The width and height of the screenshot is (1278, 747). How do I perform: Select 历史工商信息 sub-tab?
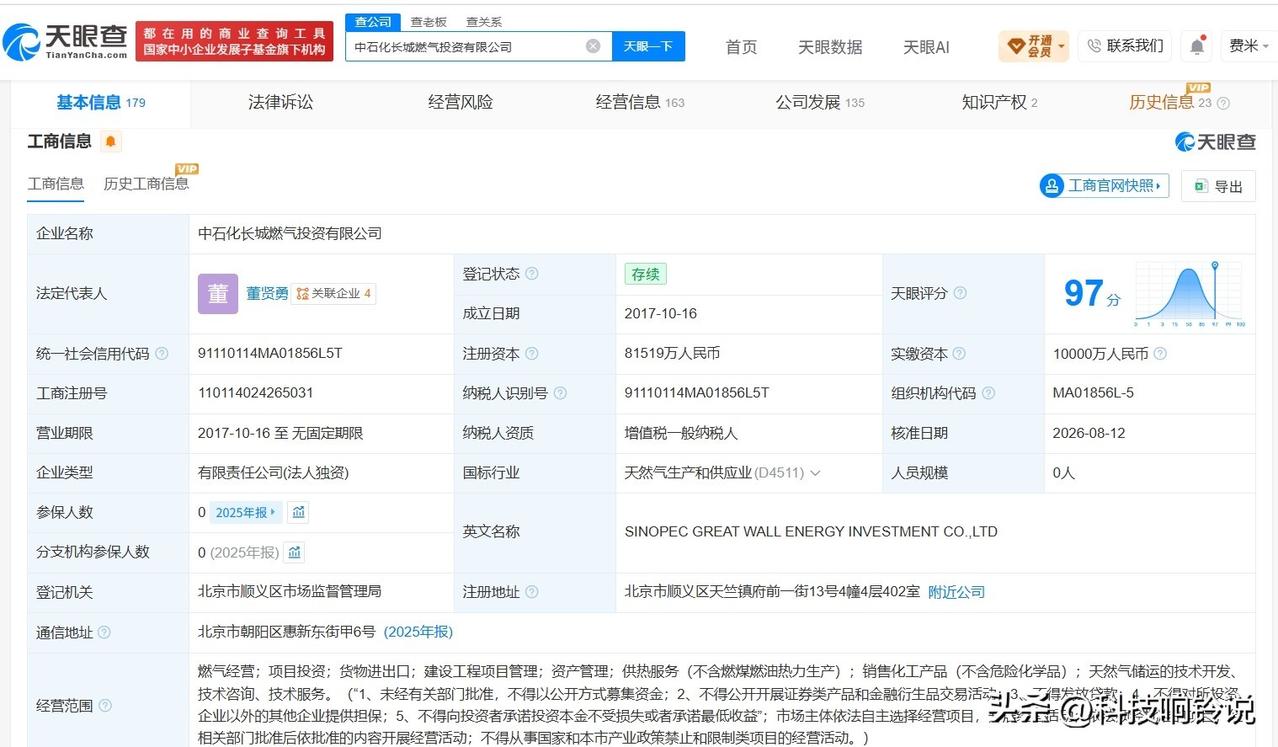pos(146,183)
